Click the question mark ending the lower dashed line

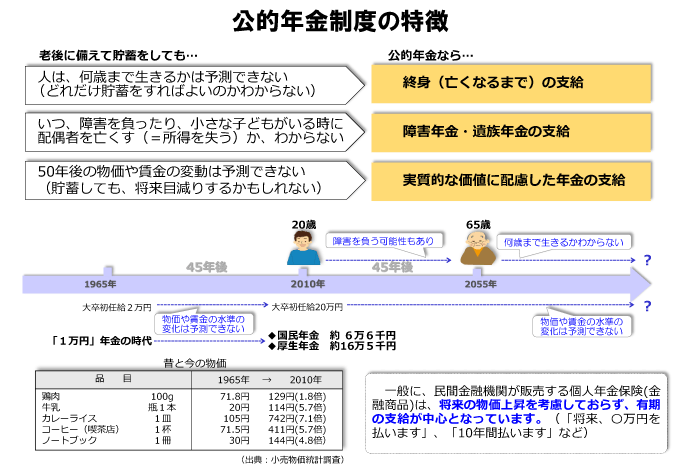pyautogui.click(x=647, y=306)
